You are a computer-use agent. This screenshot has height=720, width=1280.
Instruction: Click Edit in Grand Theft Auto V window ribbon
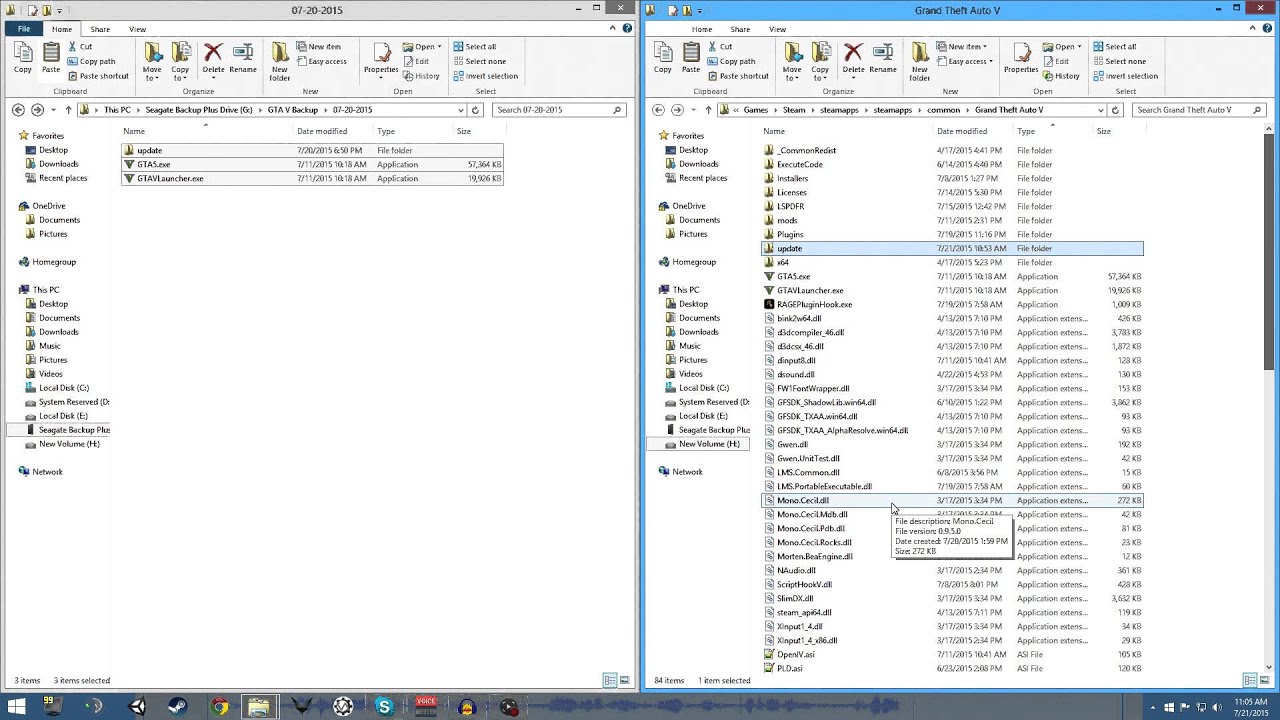coord(1055,61)
